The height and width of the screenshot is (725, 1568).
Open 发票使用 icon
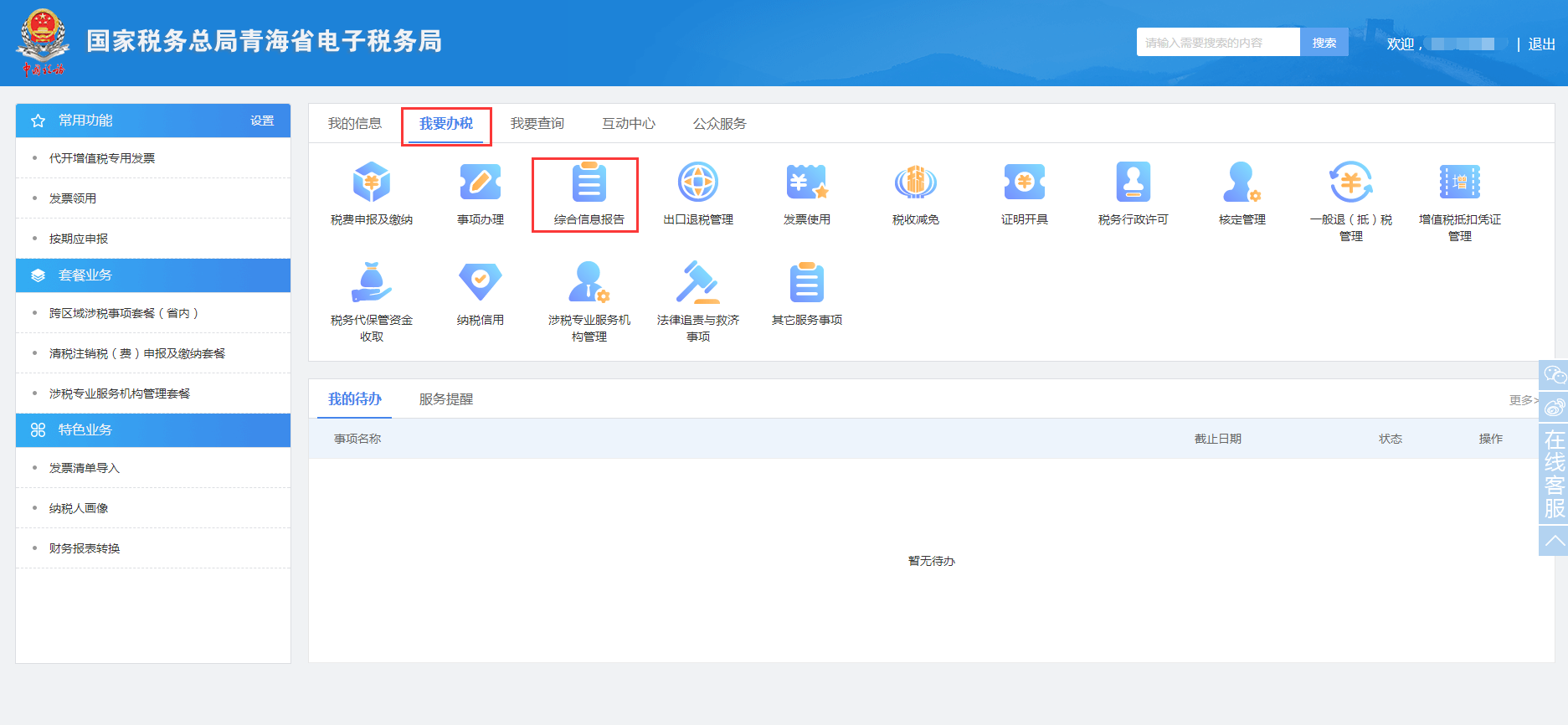point(807,182)
